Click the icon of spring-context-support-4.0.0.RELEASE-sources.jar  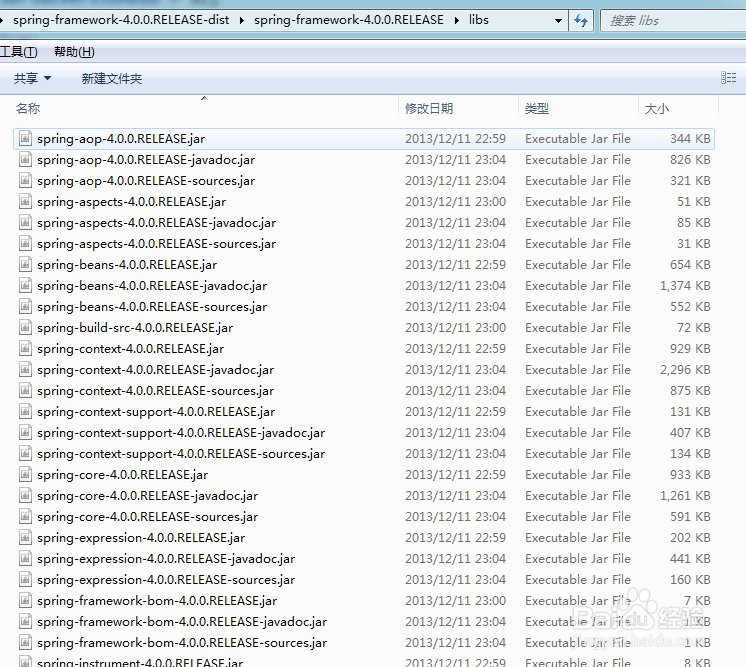[x=25, y=453]
